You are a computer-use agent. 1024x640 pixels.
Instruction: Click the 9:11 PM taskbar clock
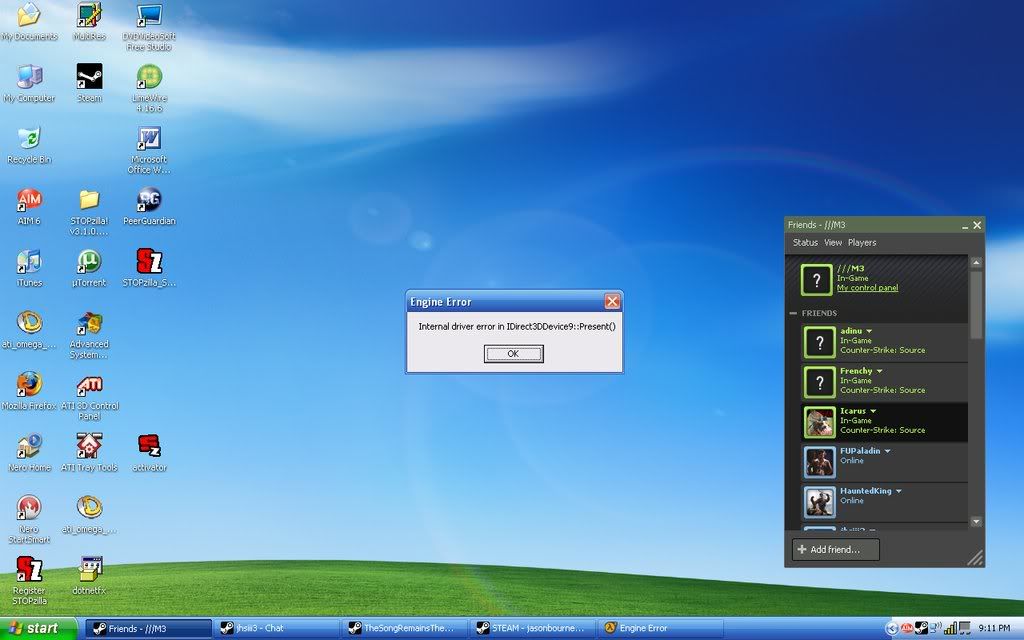(994, 628)
